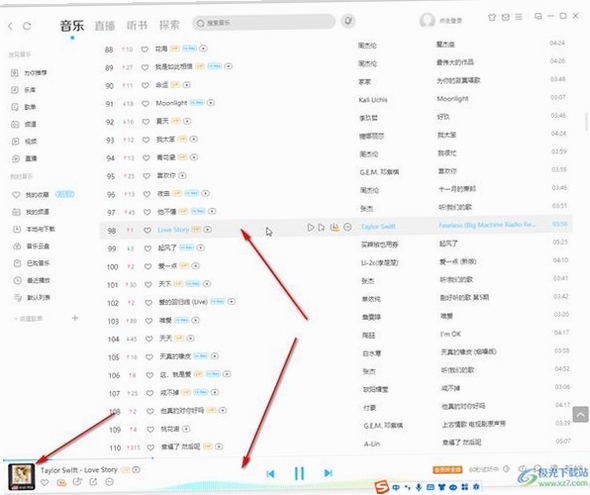Toggle heart for song 98 Love Story
The image size is (590, 495).
(x=148, y=230)
